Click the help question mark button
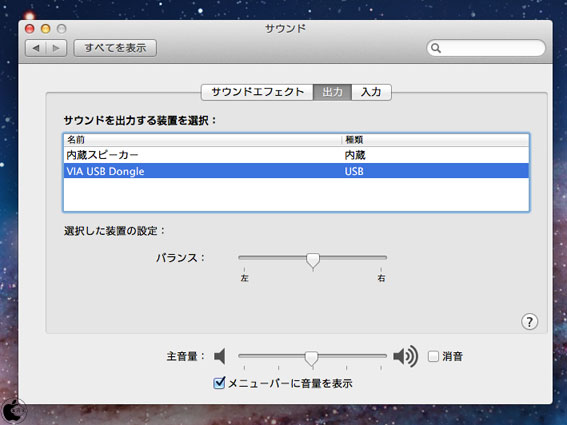 (x=529, y=322)
